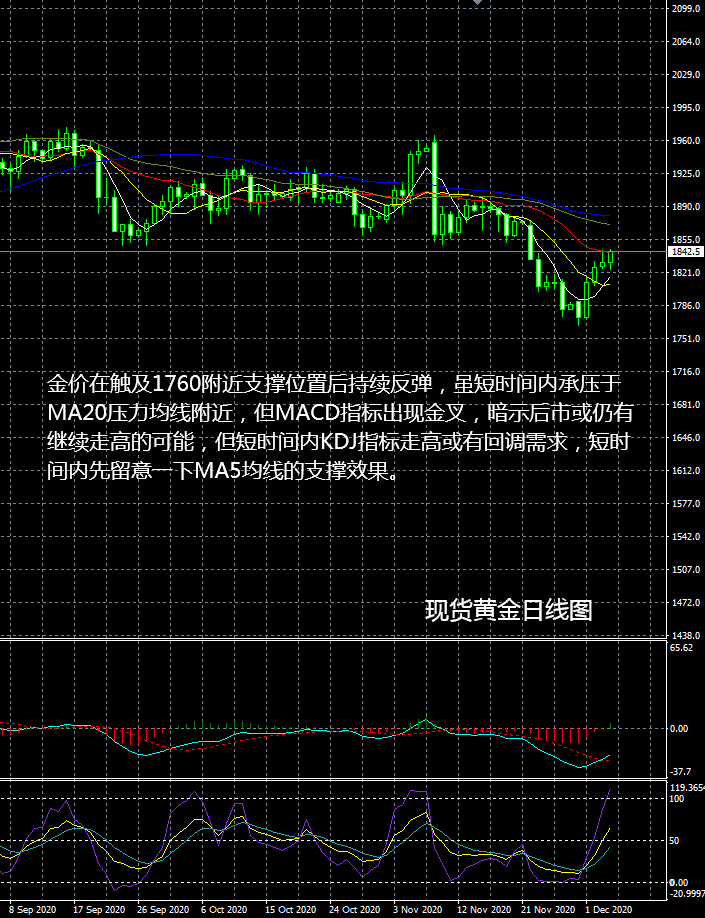Select the 119.3654 KDJ scale value
The width and height of the screenshot is (705, 918).
(687, 788)
